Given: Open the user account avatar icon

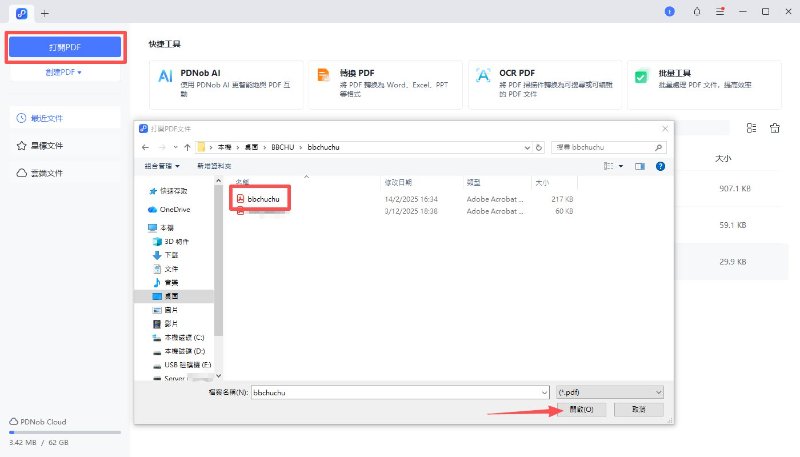Looking at the screenshot, I should tap(669, 11).
